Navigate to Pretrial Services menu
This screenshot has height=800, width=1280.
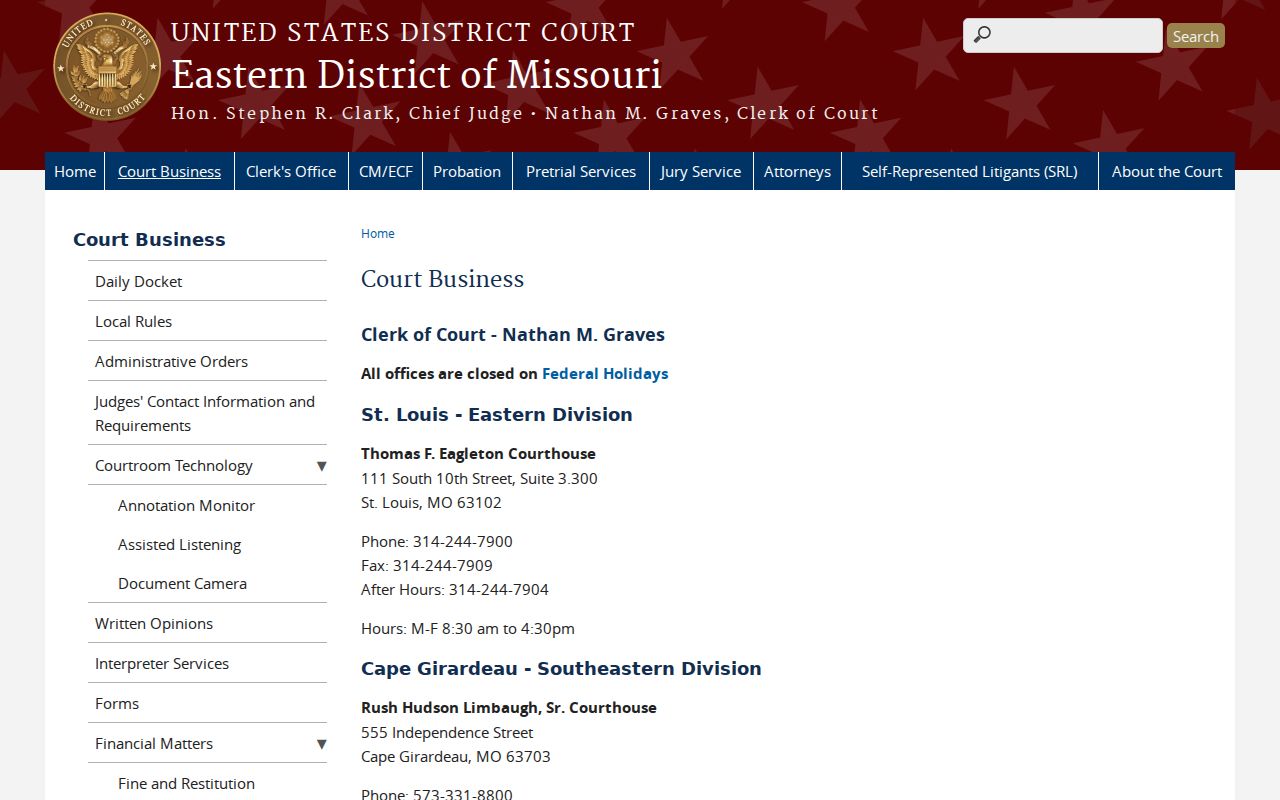click(581, 171)
